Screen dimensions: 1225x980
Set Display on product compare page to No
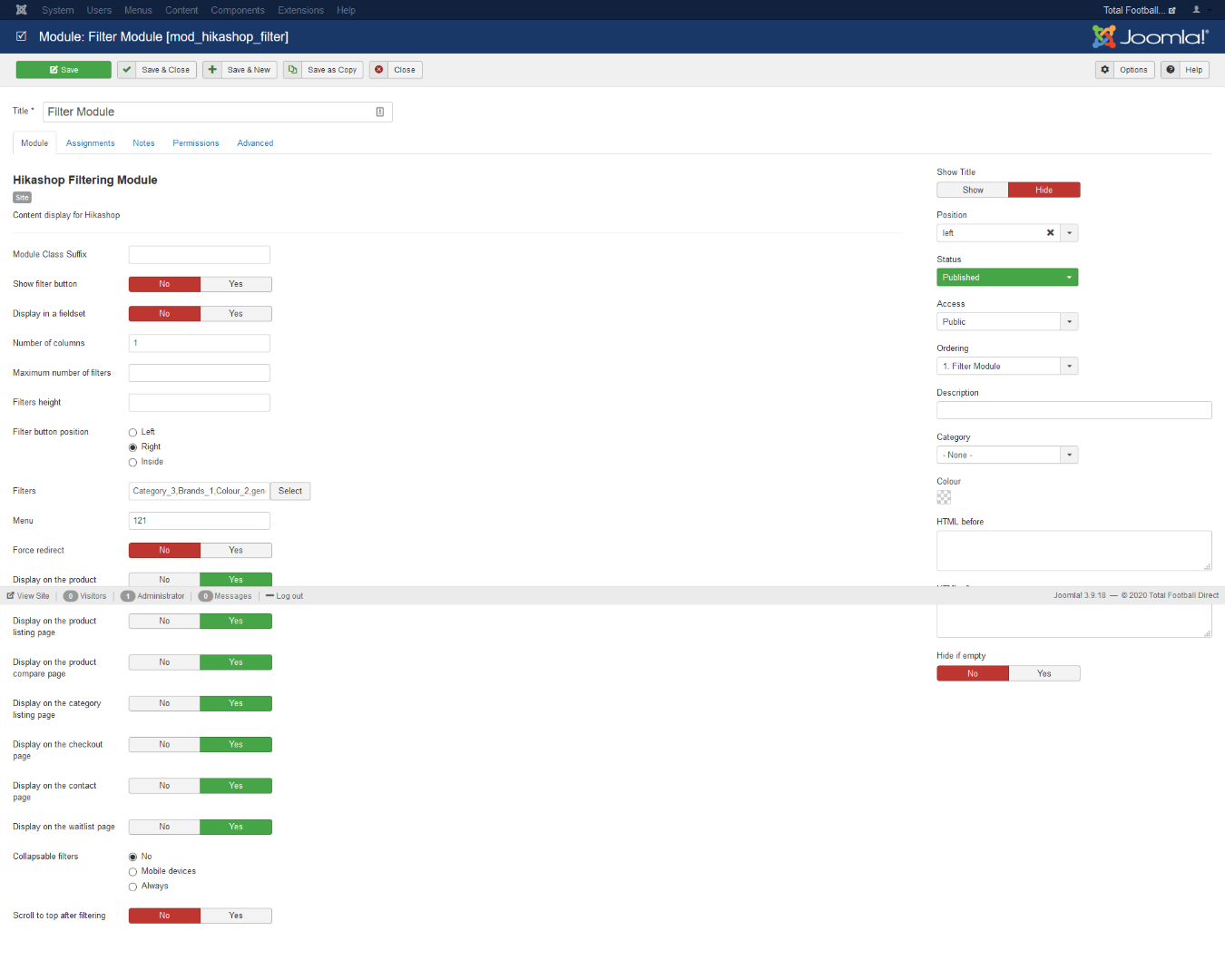pos(164,662)
